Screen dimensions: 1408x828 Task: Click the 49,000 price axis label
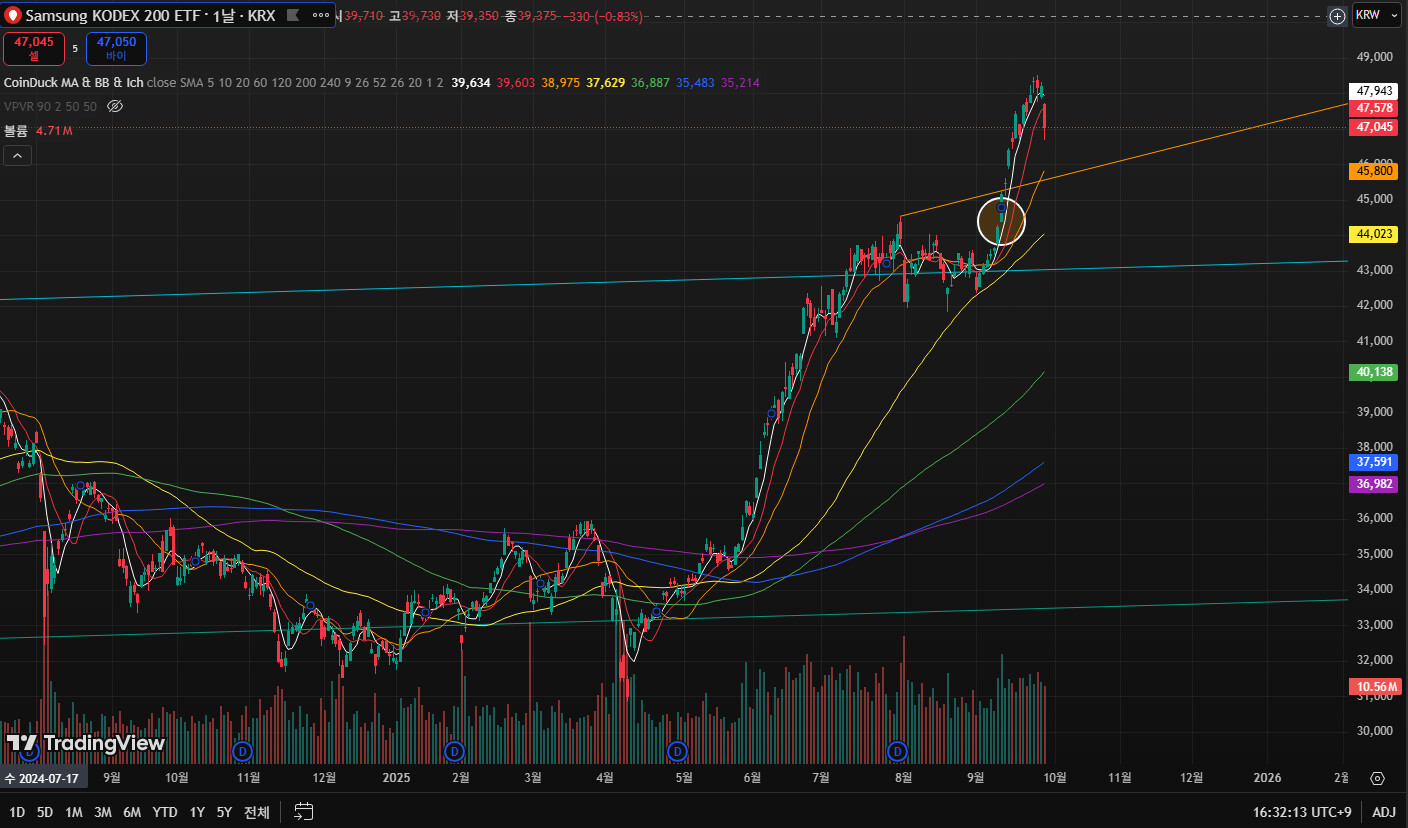(x=1375, y=57)
